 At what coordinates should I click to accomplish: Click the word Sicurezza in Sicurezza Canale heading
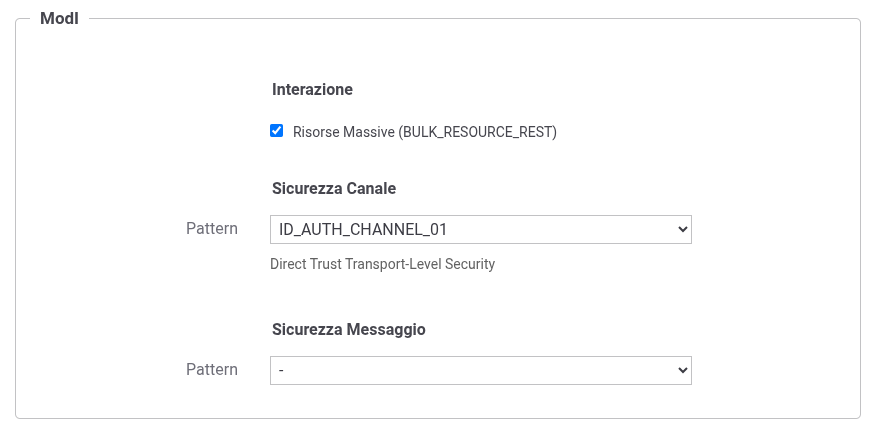click(x=307, y=188)
